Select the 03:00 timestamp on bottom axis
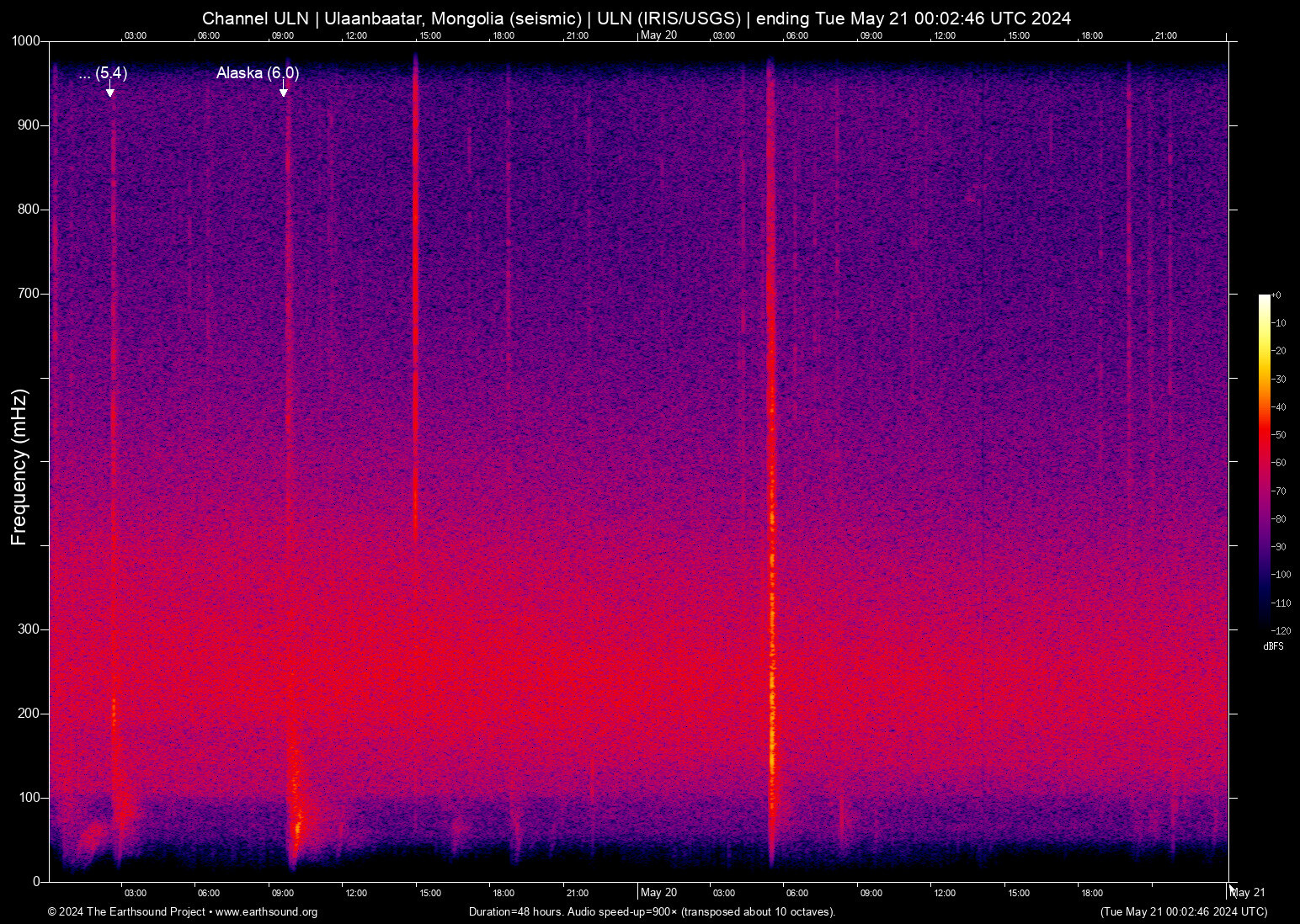Image resolution: width=1300 pixels, height=924 pixels. pos(135,893)
